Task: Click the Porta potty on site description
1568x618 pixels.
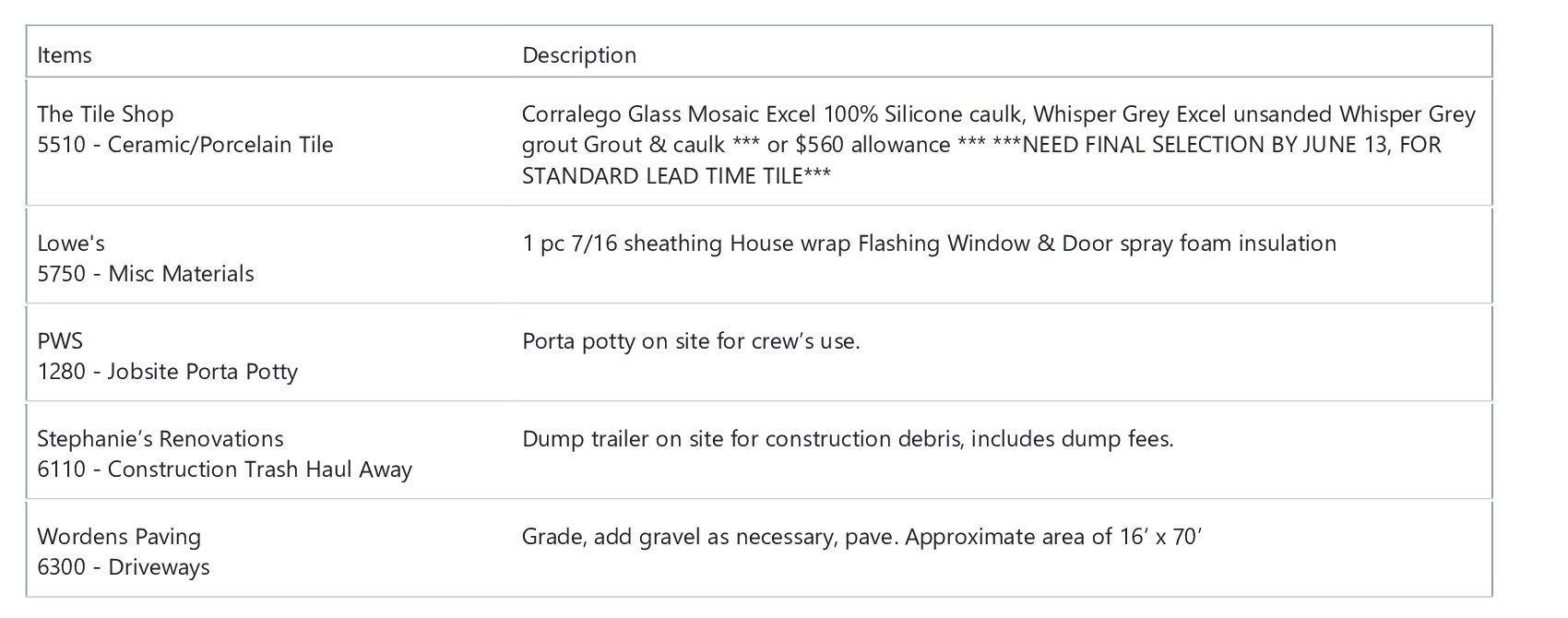Action: [x=691, y=341]
